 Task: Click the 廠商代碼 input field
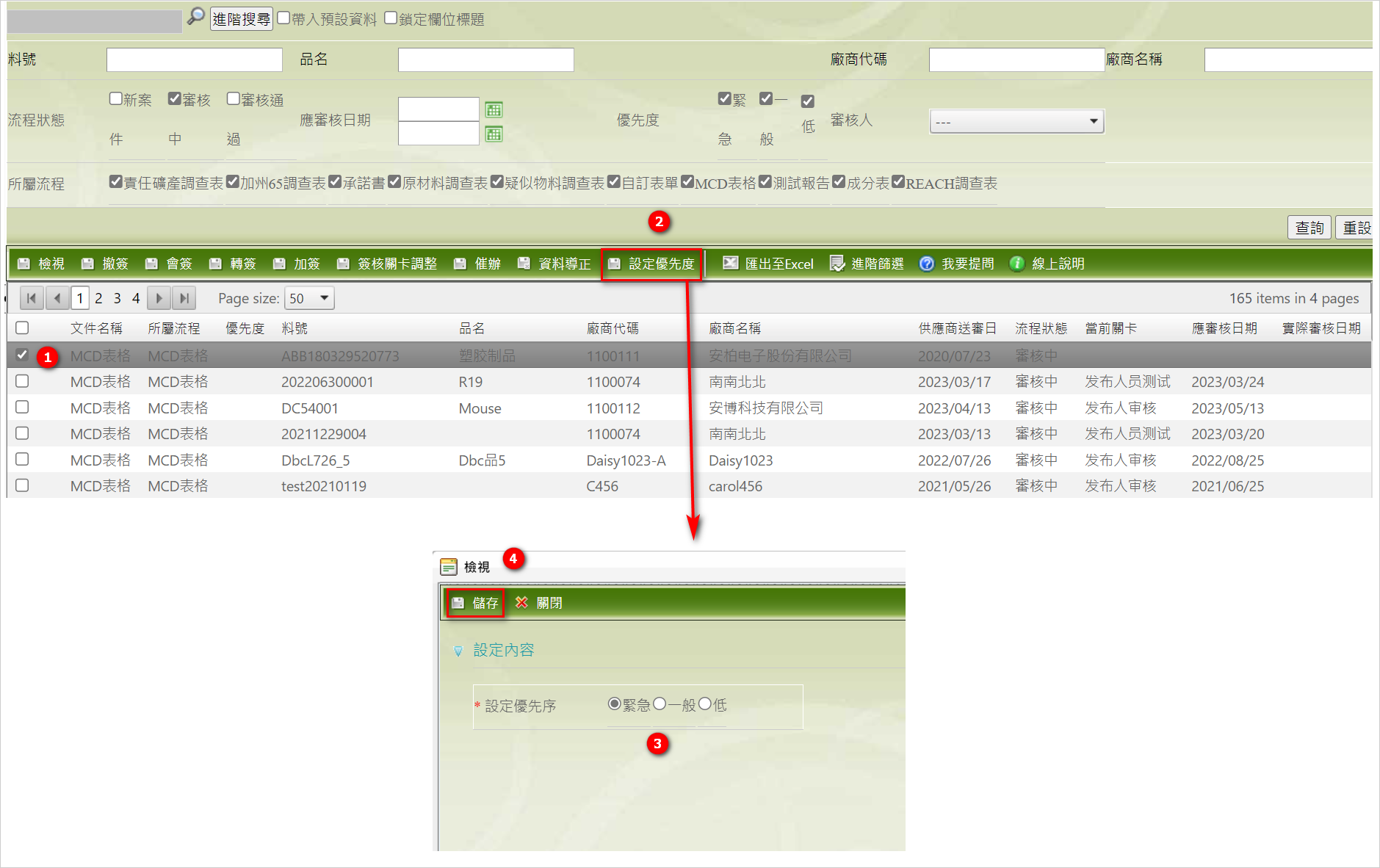click(1016, 60)
